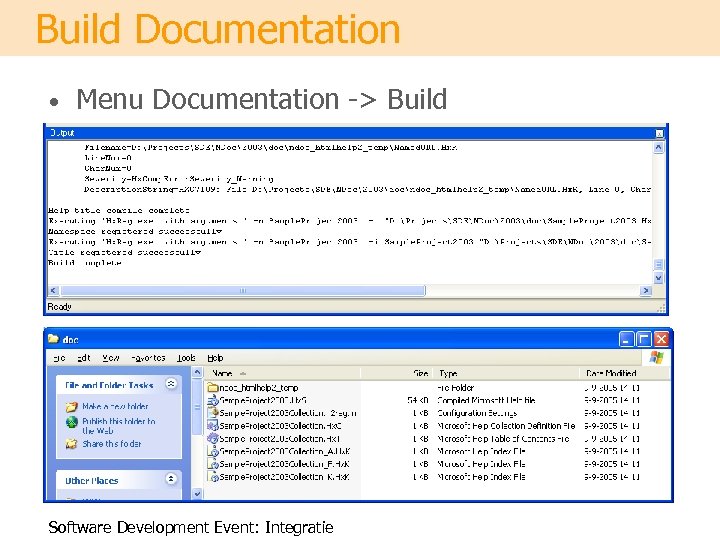Click Share this folder link
The height and width of the screenshot is (540, 720).
pos(112,444)
